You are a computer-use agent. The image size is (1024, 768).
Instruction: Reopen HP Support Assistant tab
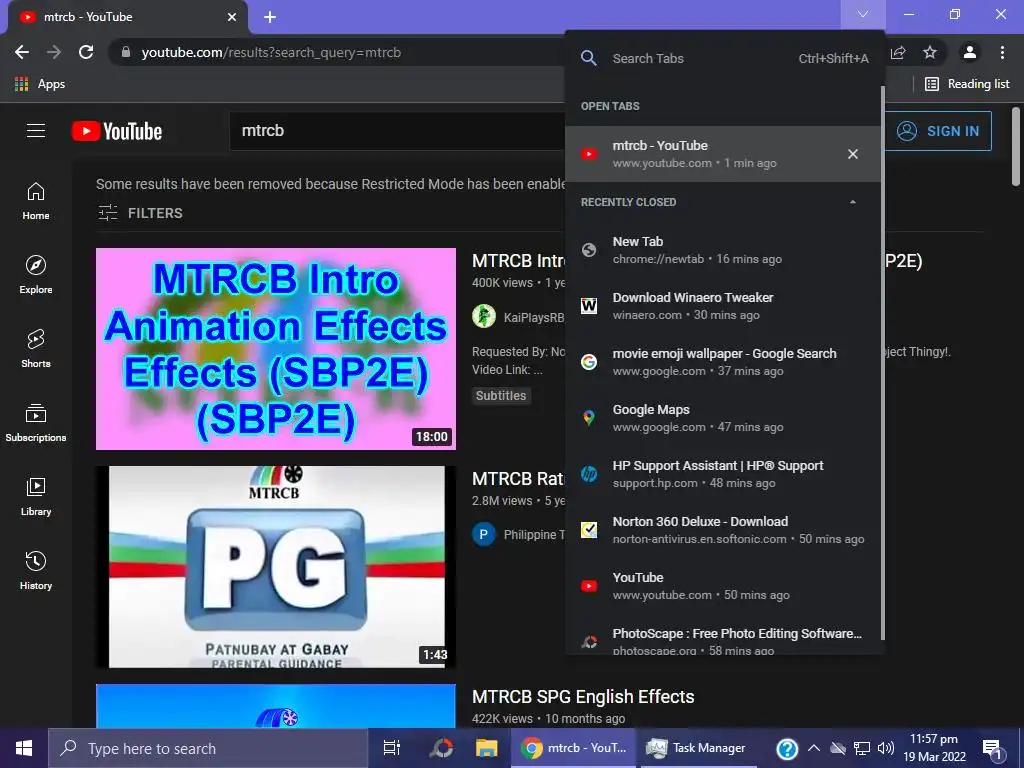pyautogui.click(x=722, y=473)
